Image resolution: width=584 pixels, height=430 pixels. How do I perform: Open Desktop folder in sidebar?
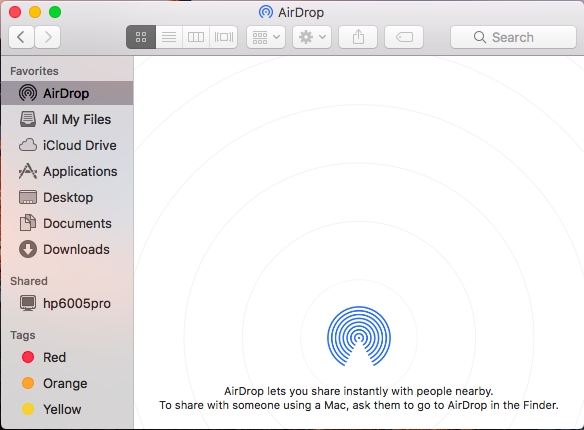(67, 197)
